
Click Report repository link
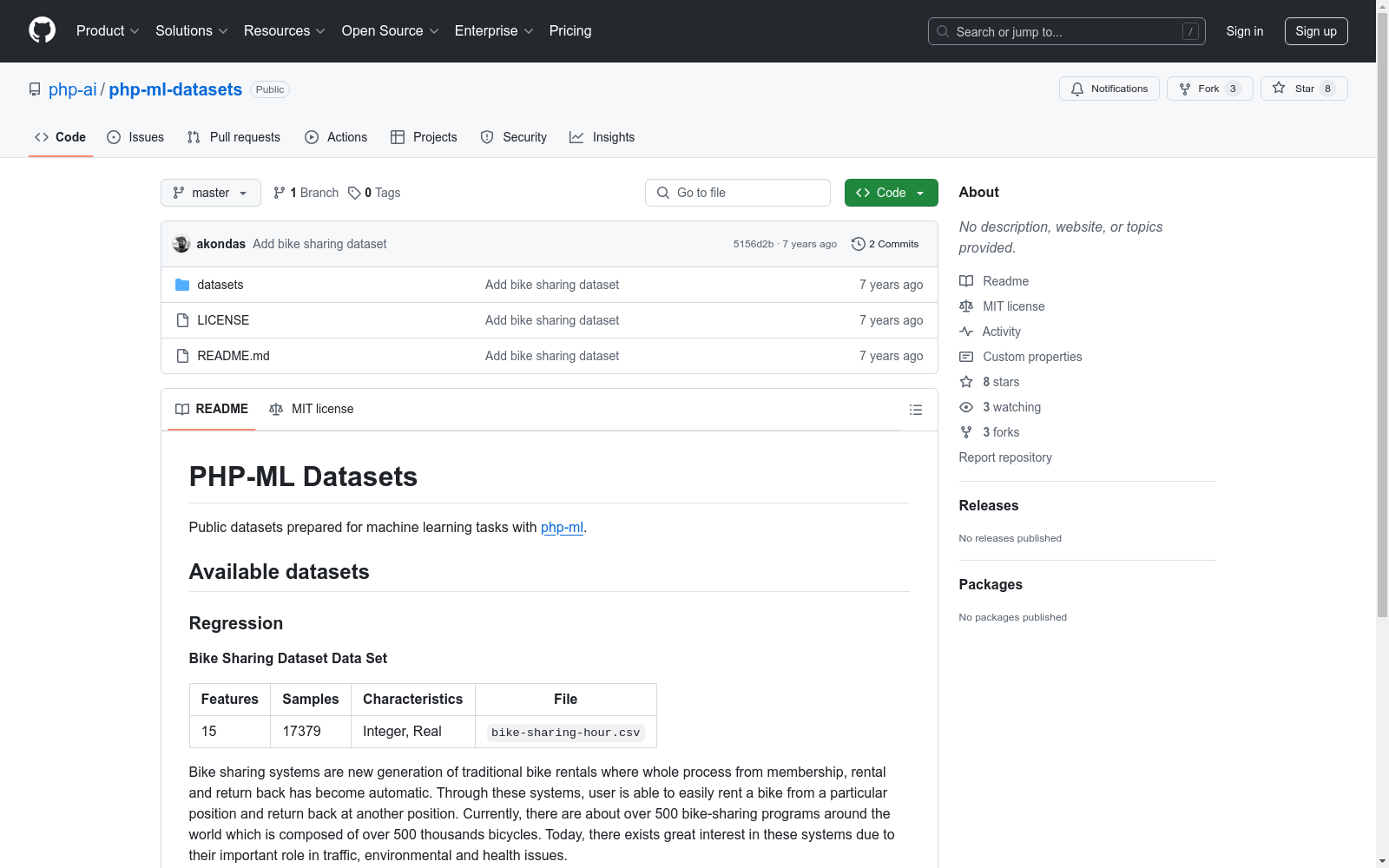coord(1005,457)
